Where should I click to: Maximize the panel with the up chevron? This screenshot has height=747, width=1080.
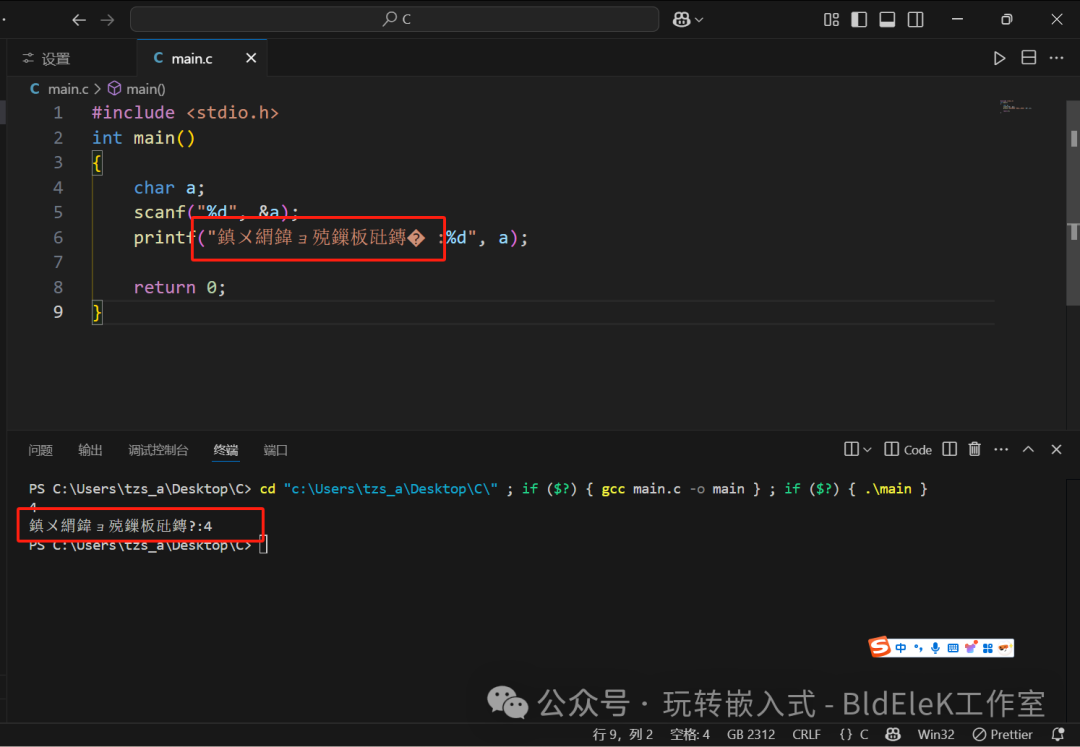click(x=1028, y=450)
